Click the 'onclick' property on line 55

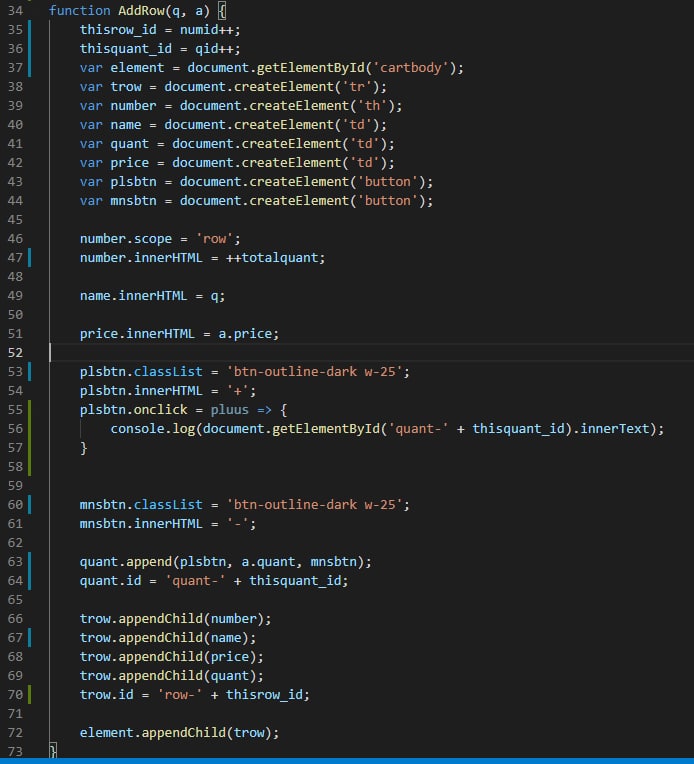[x=160, y=410]
